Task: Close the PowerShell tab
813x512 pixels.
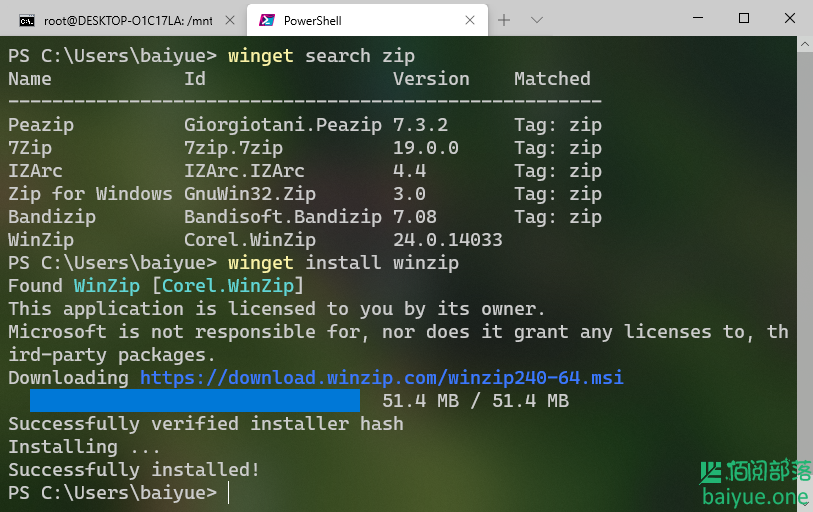Action: click(x=470, y=20)
